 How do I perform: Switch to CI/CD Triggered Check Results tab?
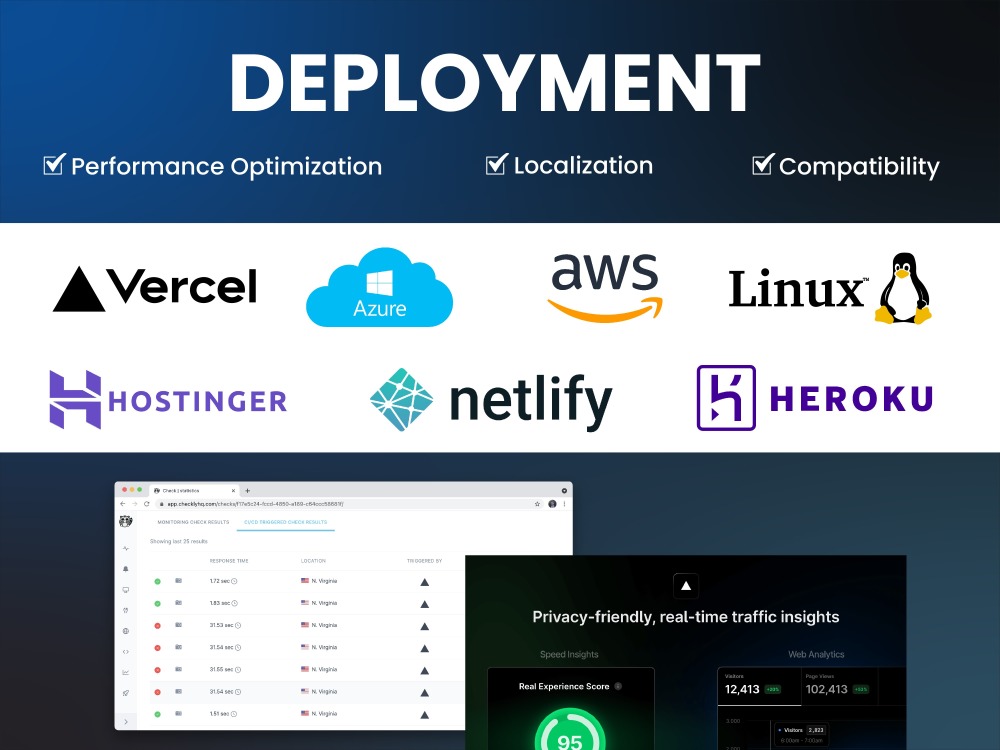(x=286, y=522)
